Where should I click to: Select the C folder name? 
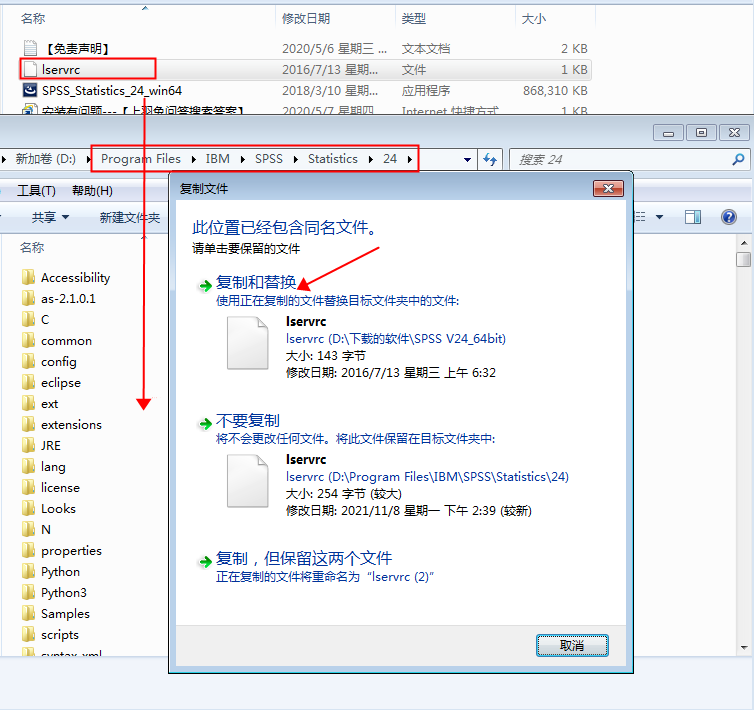coord(45,319)
